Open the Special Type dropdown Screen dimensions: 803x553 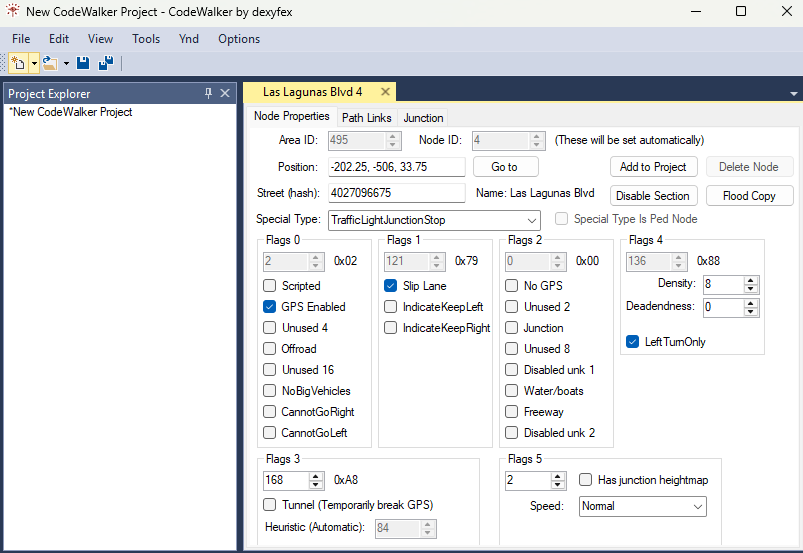point(530,220)
